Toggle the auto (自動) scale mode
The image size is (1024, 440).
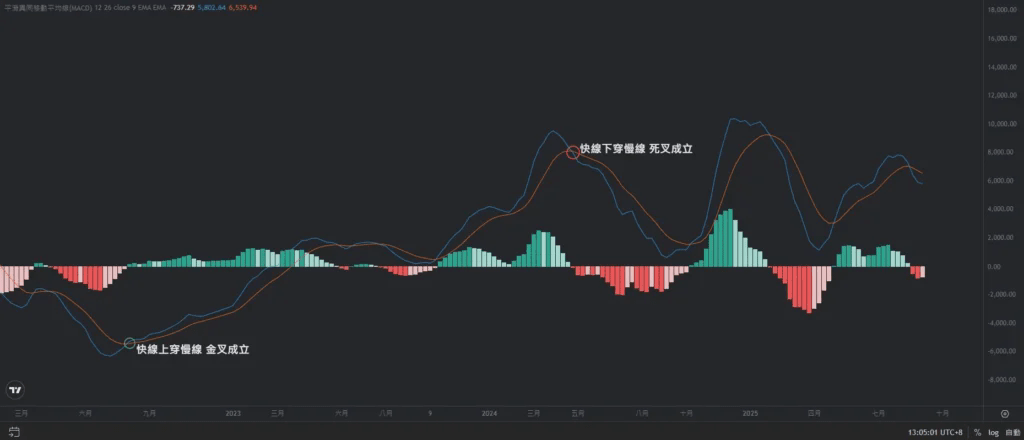click(1012, 432)
